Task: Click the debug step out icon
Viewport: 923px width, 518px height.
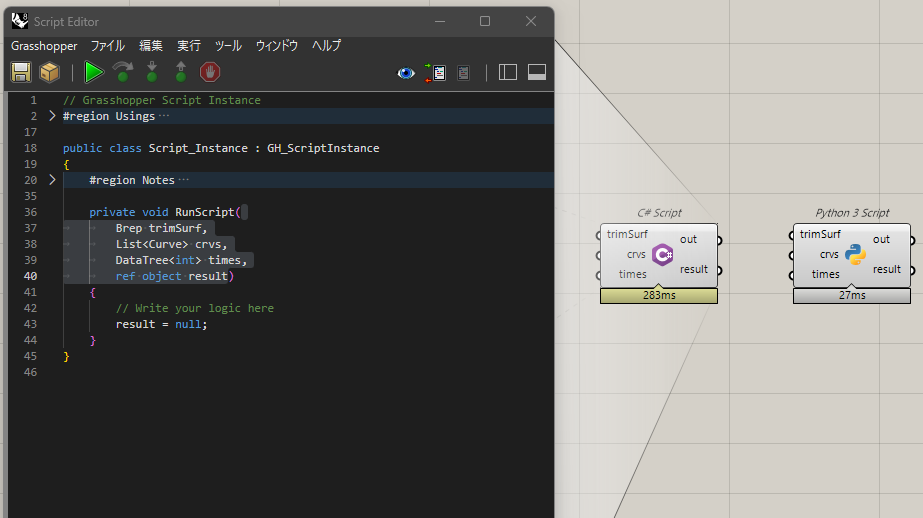Action: pyautogui.click(x=180, y=72)
